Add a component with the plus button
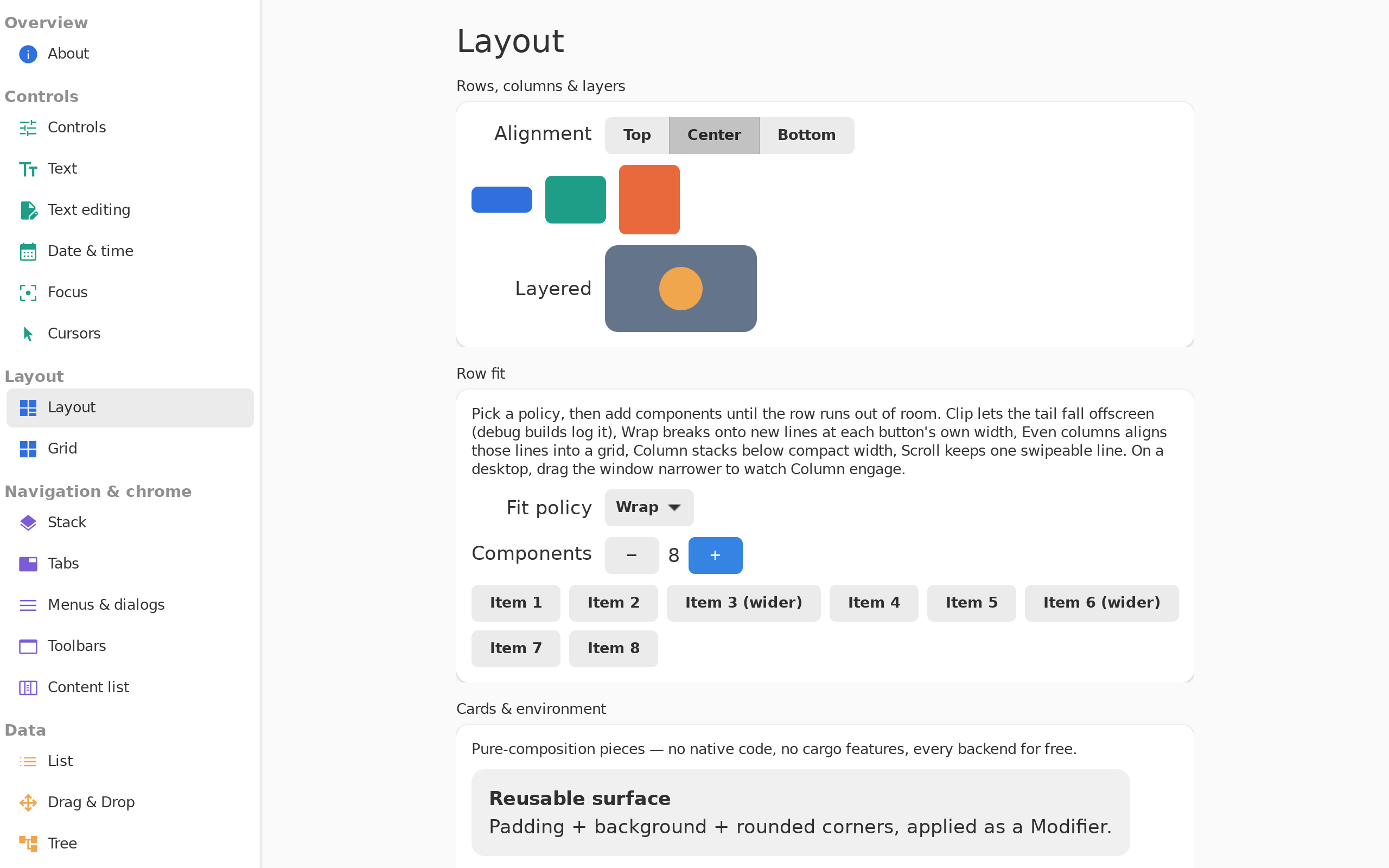Screen dimensions: 1389x868 pyautogui.click(x=715, y=555)
